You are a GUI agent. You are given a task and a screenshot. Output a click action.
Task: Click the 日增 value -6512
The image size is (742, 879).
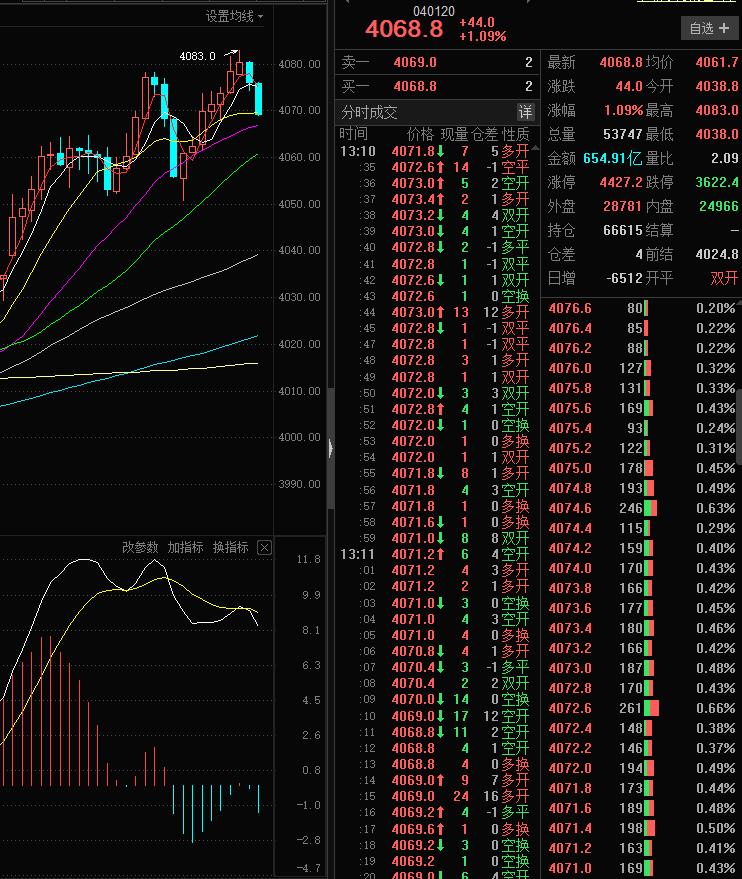pyautogui.click(x=624, y=279)
